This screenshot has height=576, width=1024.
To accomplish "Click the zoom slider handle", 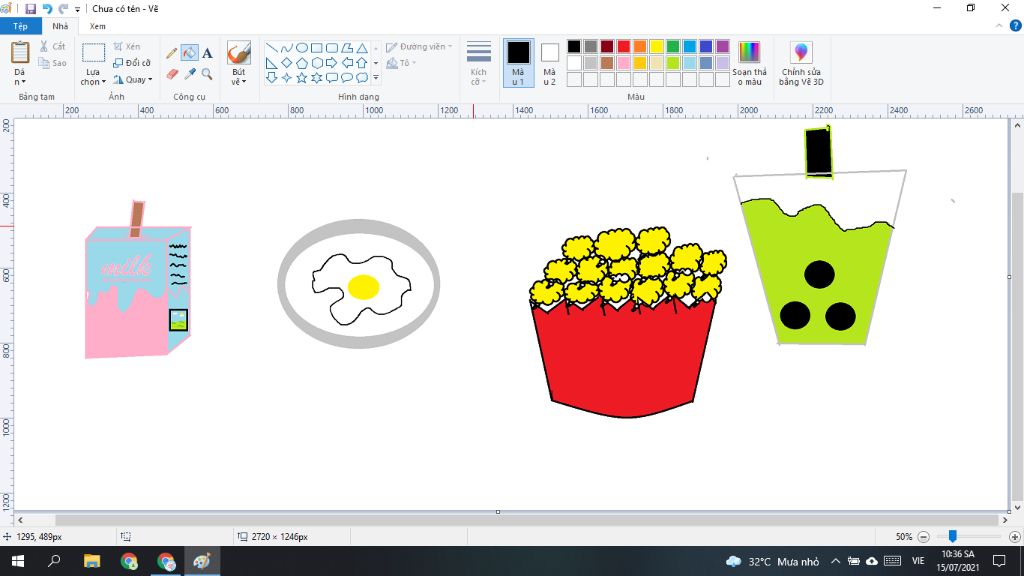I will (953, 536).
